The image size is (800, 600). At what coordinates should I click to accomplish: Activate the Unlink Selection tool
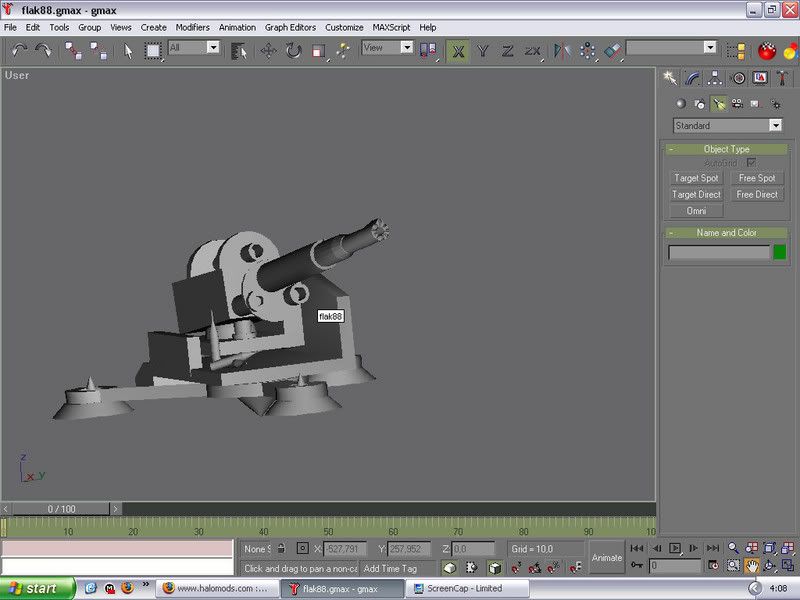(98, 51)
